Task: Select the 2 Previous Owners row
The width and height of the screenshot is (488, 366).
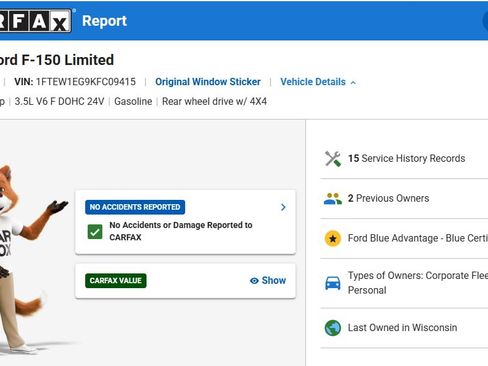Action: 404,199
